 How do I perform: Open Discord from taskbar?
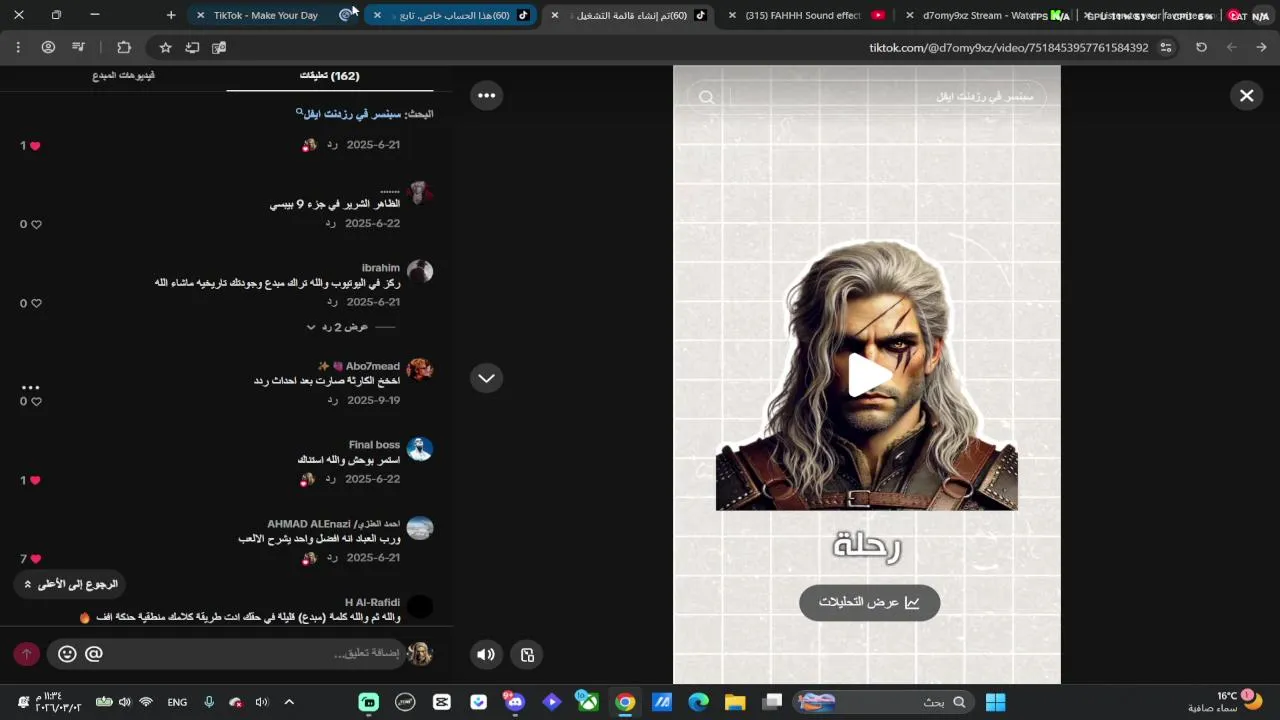point(514,702)
